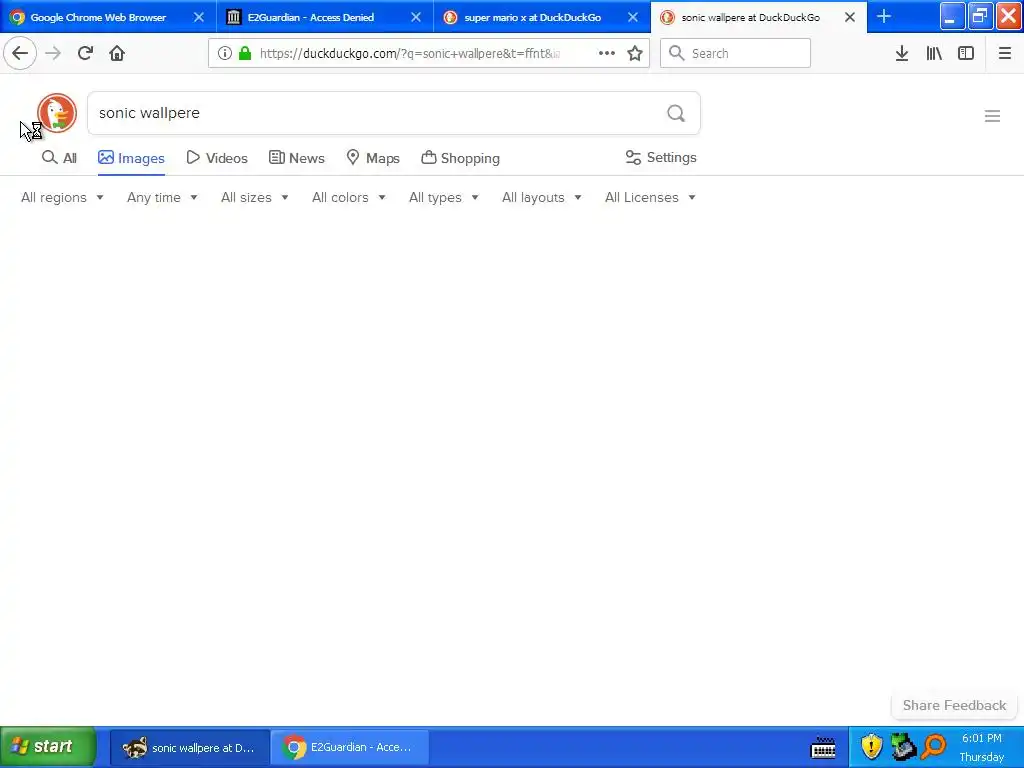Close the E2Guardian Access Denied tab
The height and width of the screenshot is (768, 1024).
pyautogui.click(x=415, y=18)
